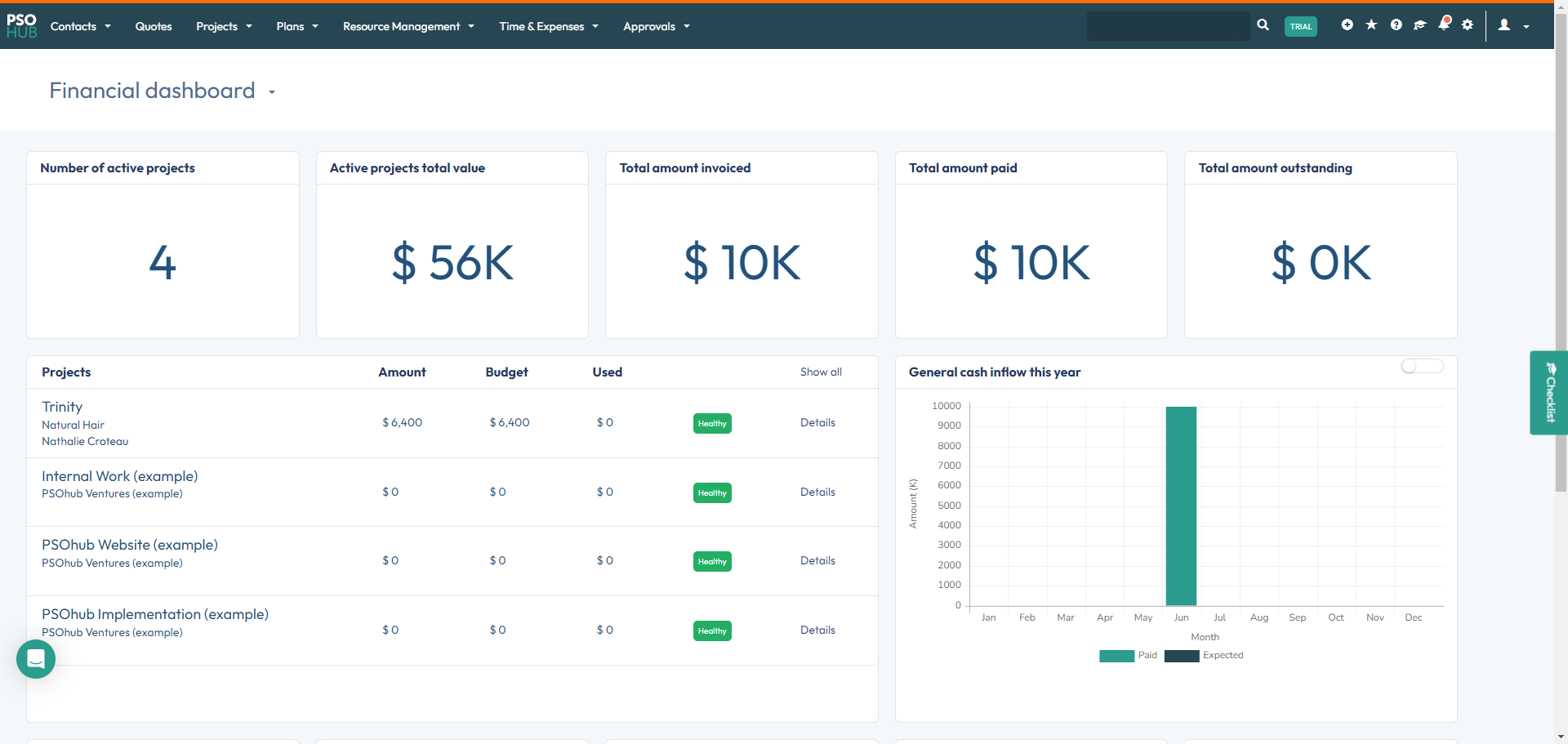Click the search magnifier icon
Screen dimensions: 1568x744
[1263, 25]
